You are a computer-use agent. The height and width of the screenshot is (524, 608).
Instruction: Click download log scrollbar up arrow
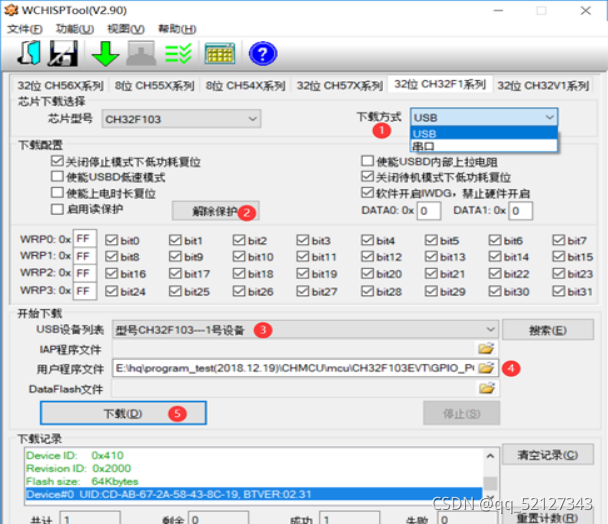pos(491,456)
